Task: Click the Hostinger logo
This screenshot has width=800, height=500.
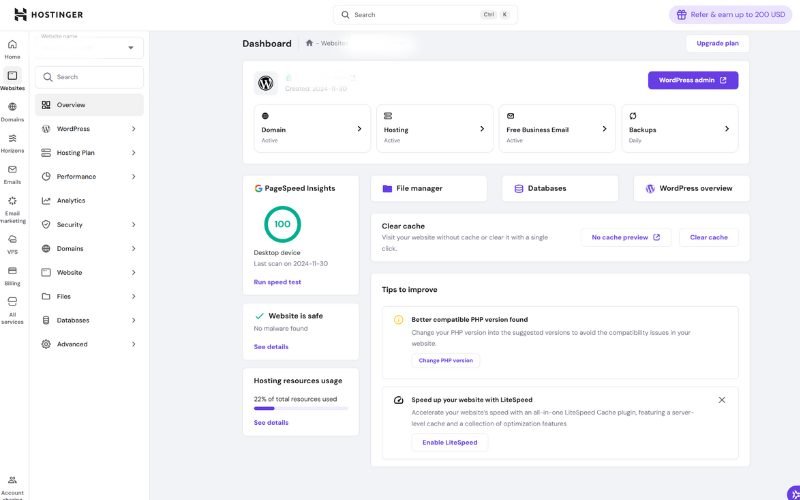Action: 48,15
